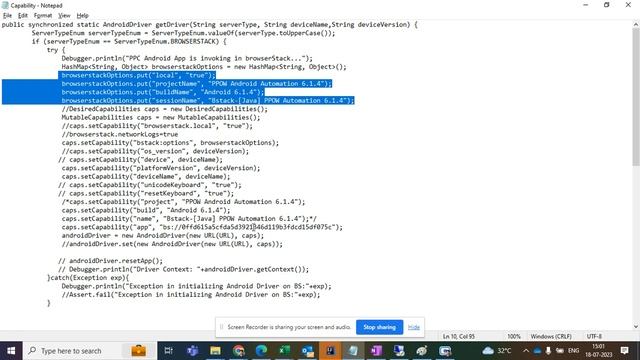Click the highlighted browserstackOptions.put("local" line
The width and height of the screenshot is (640, 360).
pos(138,75)
